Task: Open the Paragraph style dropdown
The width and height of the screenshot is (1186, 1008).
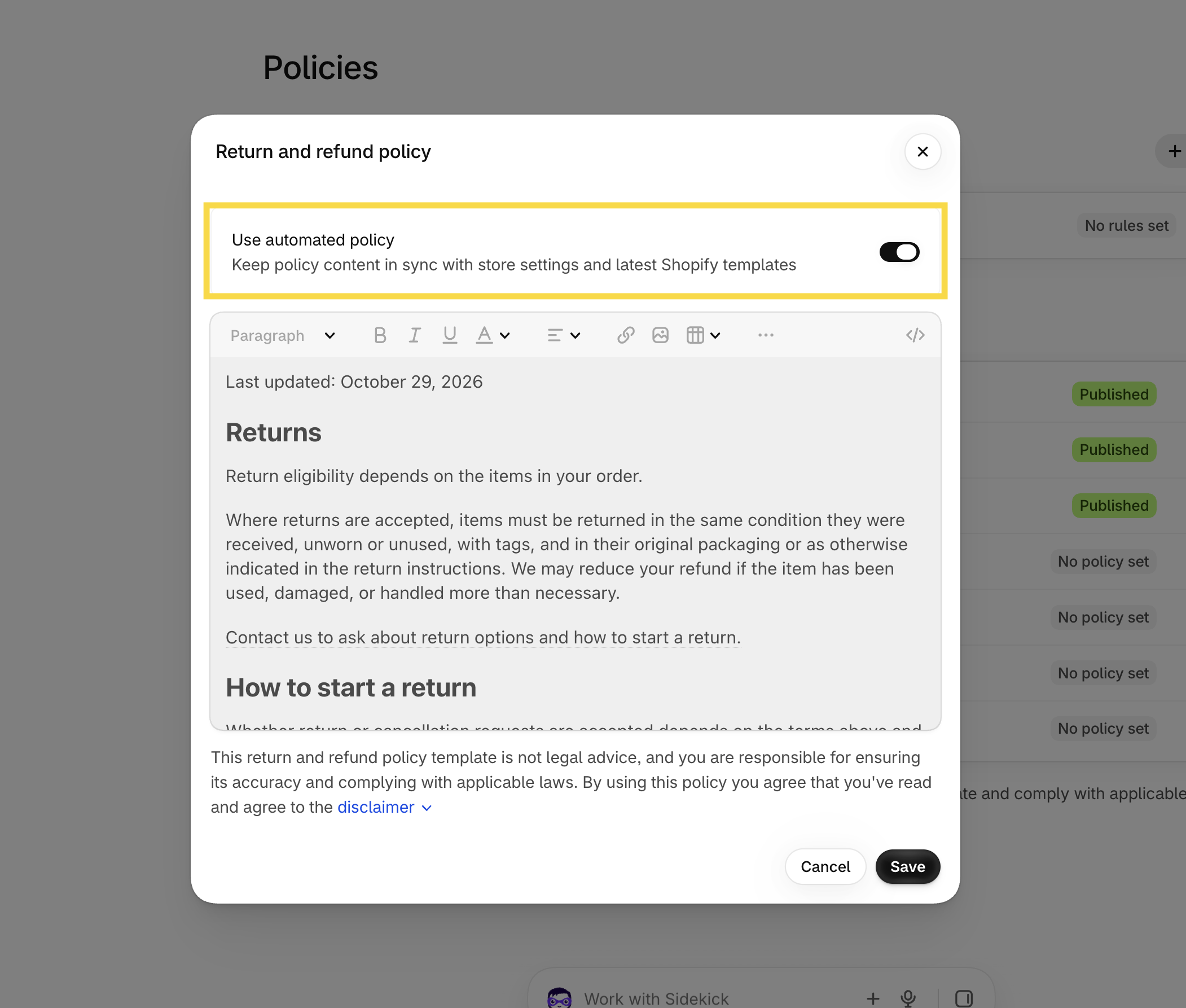Action: pyautogui.click(x=283, y=335)
